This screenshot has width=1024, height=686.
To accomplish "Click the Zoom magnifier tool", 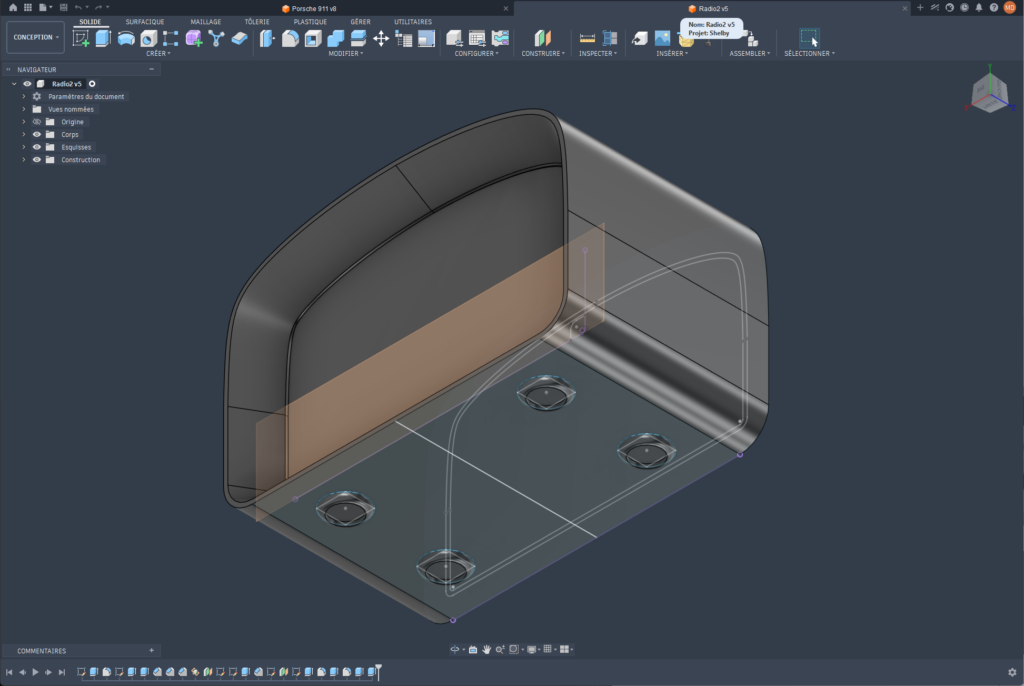I will click(500, 649).
